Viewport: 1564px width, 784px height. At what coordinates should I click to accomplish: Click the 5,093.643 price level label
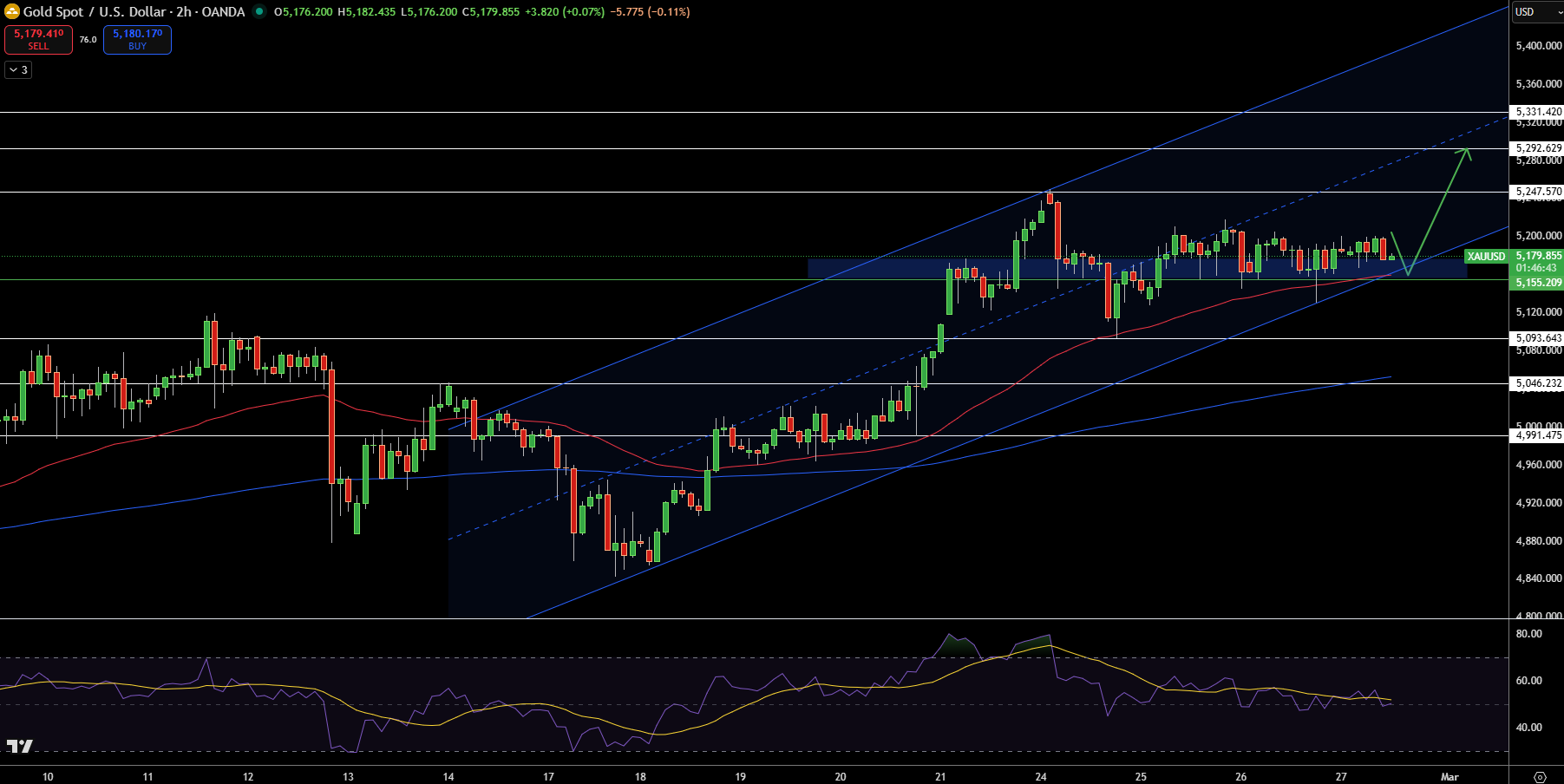point(1538,338)
